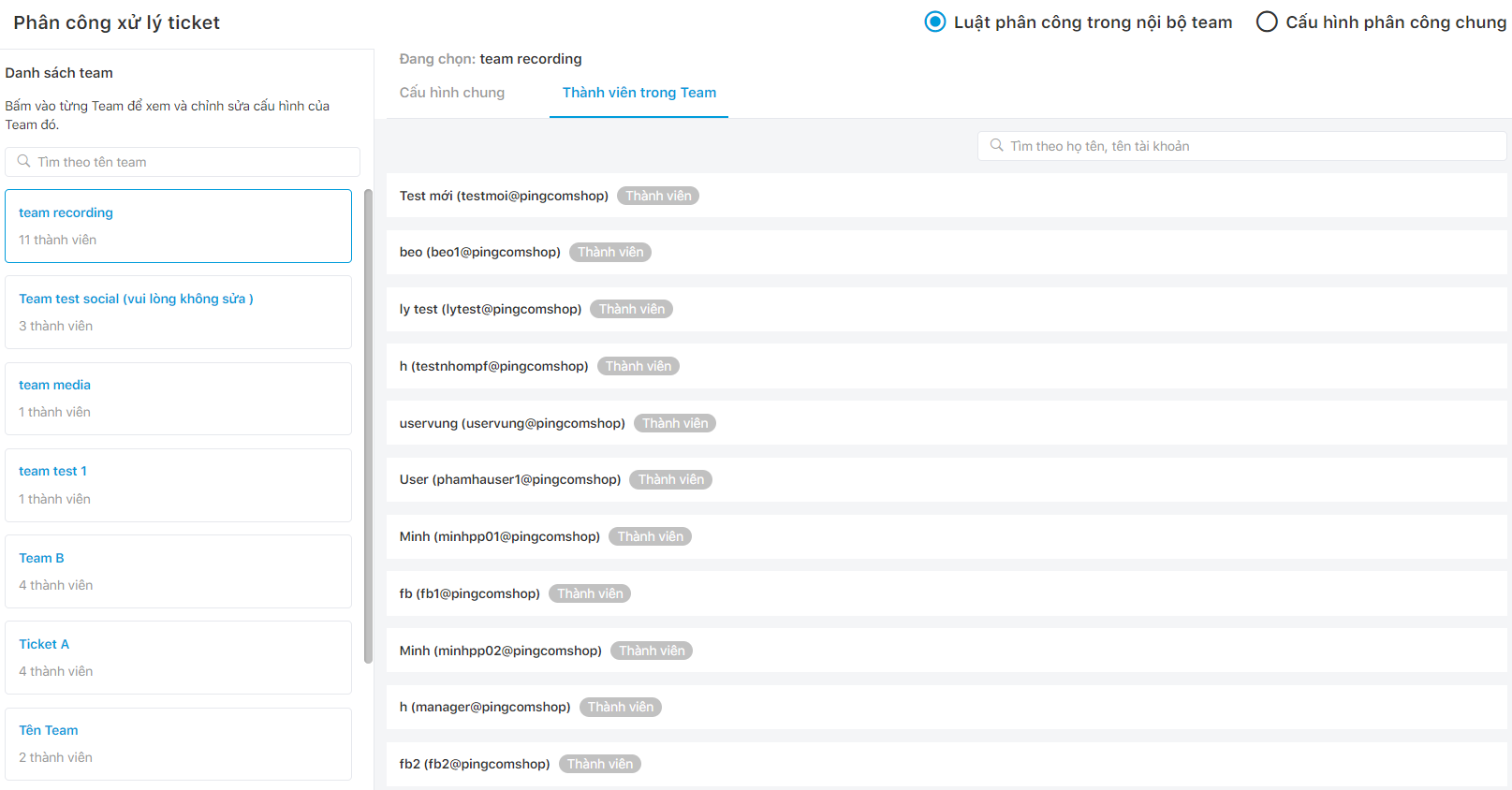Viewport: 1512px width, 790px height.
Task: Click 'Thành viên' badge next to testmoi
Action: pos(658,196)
